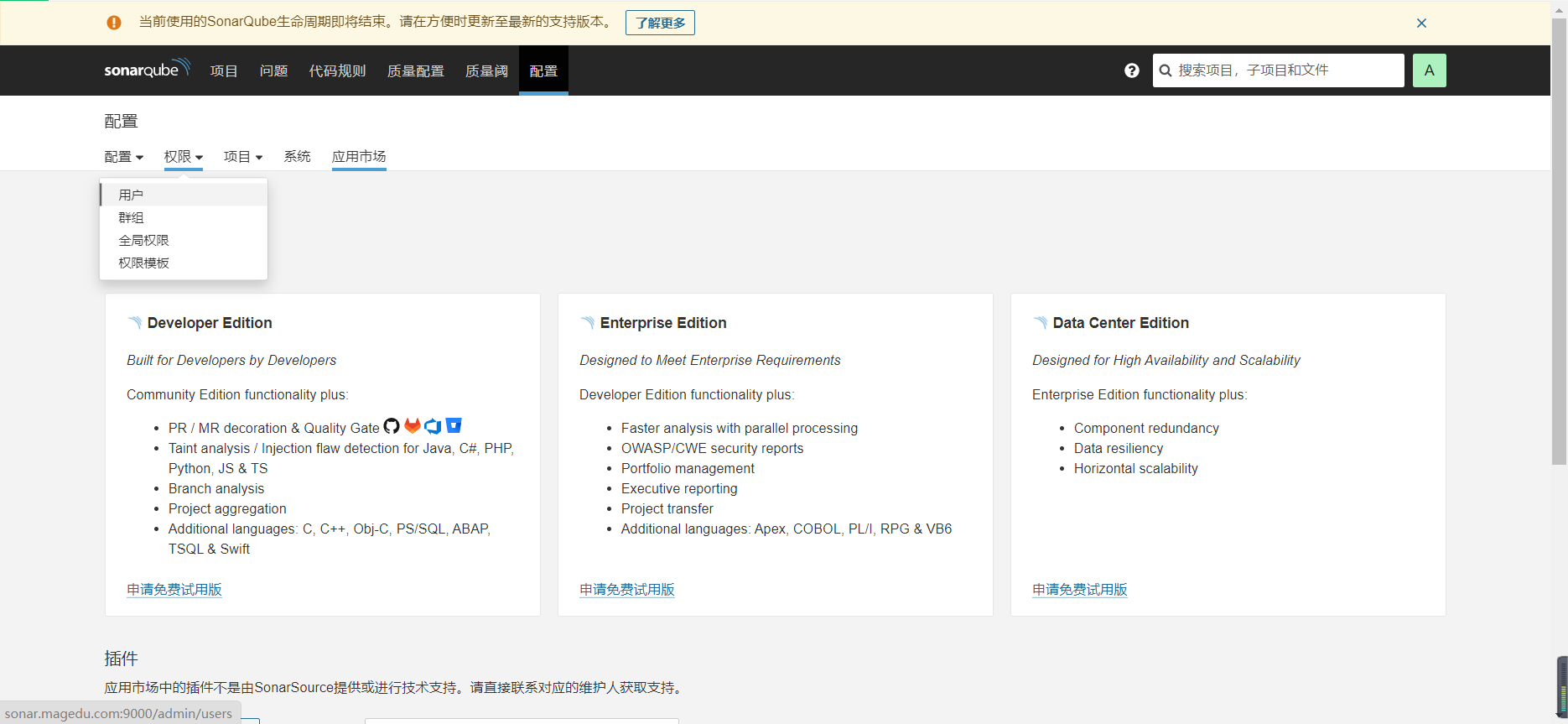
Task: Click 'Data resiliency' list item
Action: pyautogui.click(x=1119, y=448)
